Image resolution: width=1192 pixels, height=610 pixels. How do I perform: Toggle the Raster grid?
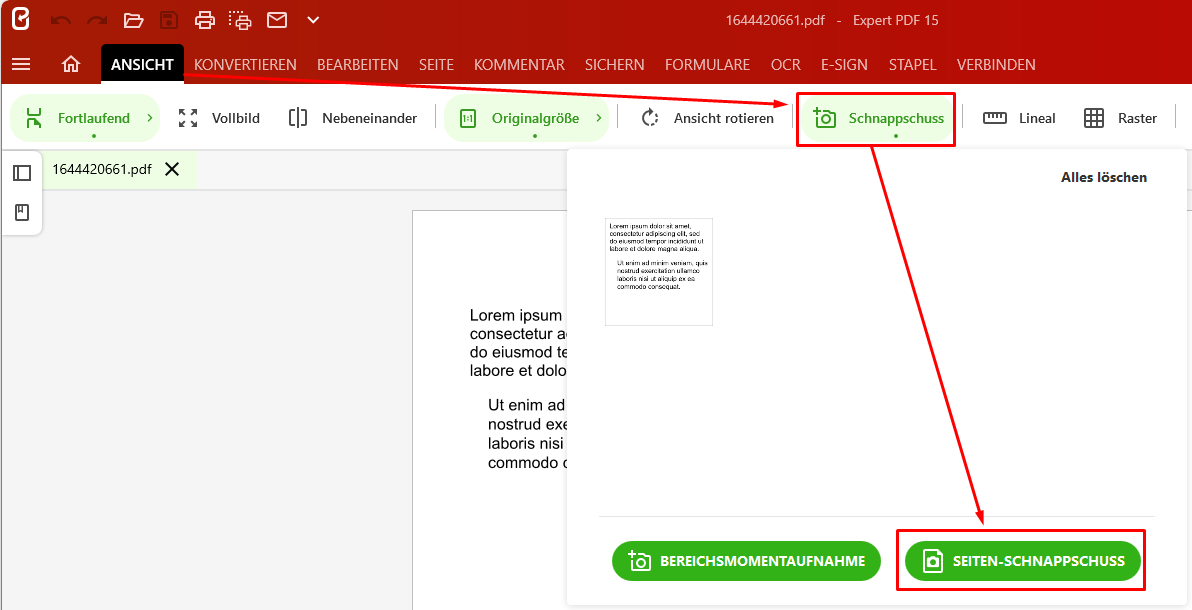click(x=1120, y=118)
